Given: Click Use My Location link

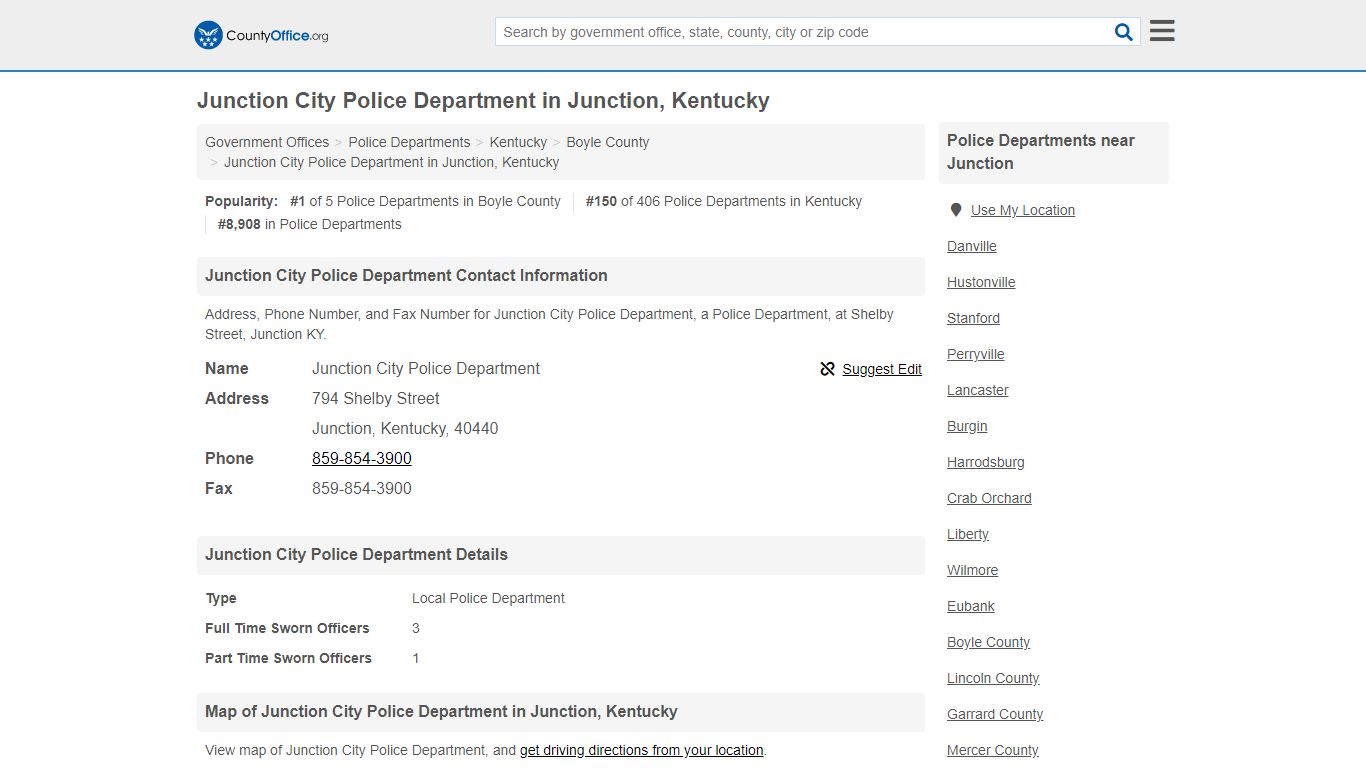Looking at the screenshot, I should click(1023, 210).
